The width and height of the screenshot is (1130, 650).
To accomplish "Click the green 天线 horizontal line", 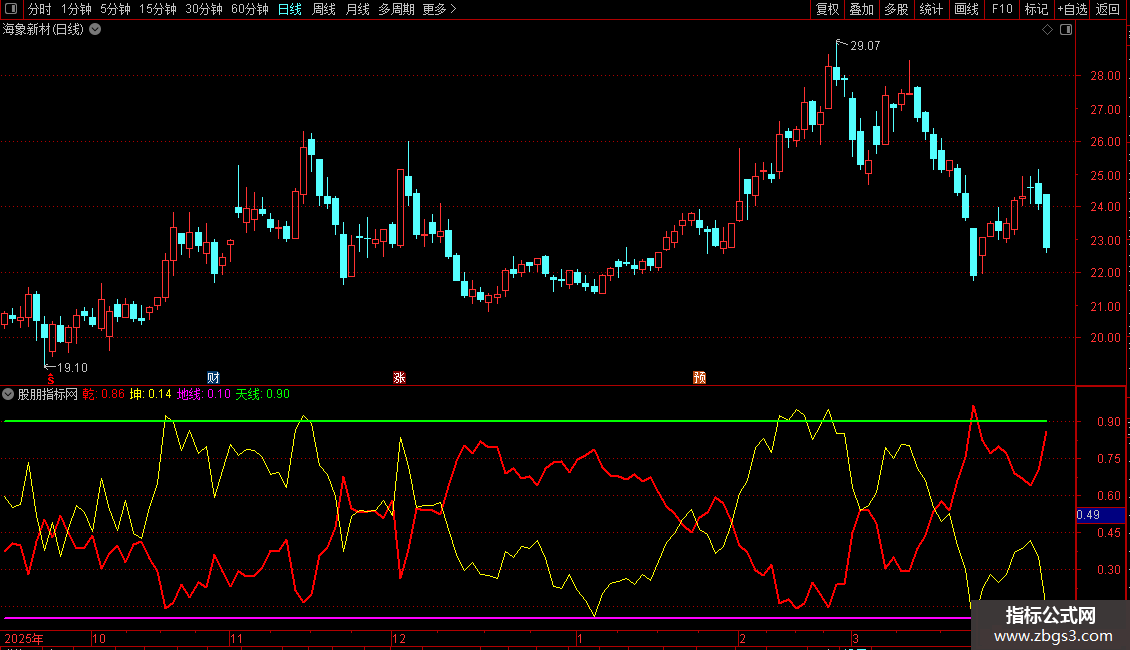I will 526,421.
